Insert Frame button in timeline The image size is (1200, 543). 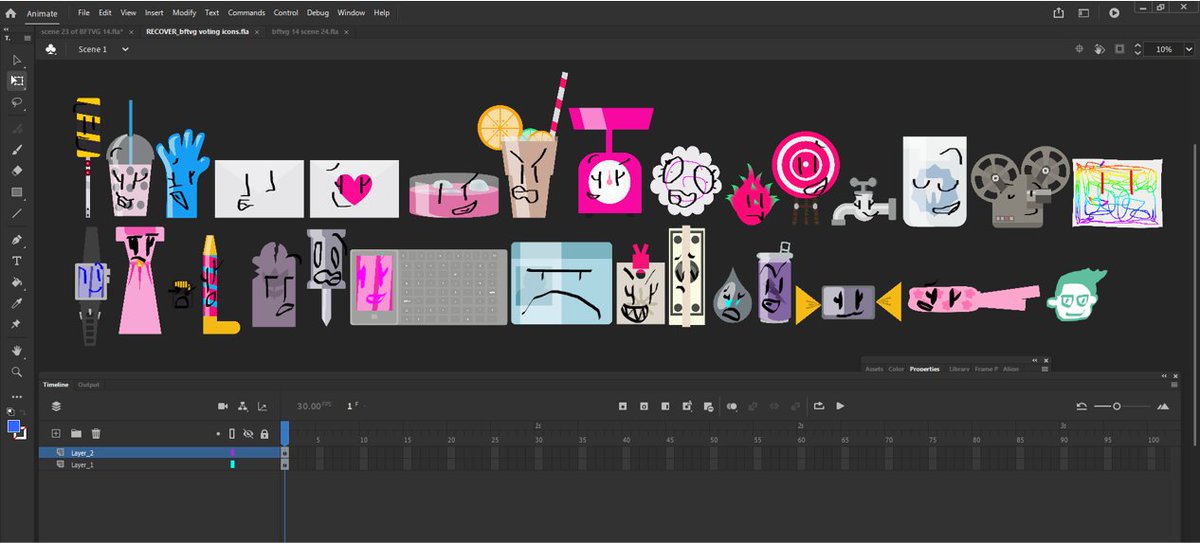(665, 406)
